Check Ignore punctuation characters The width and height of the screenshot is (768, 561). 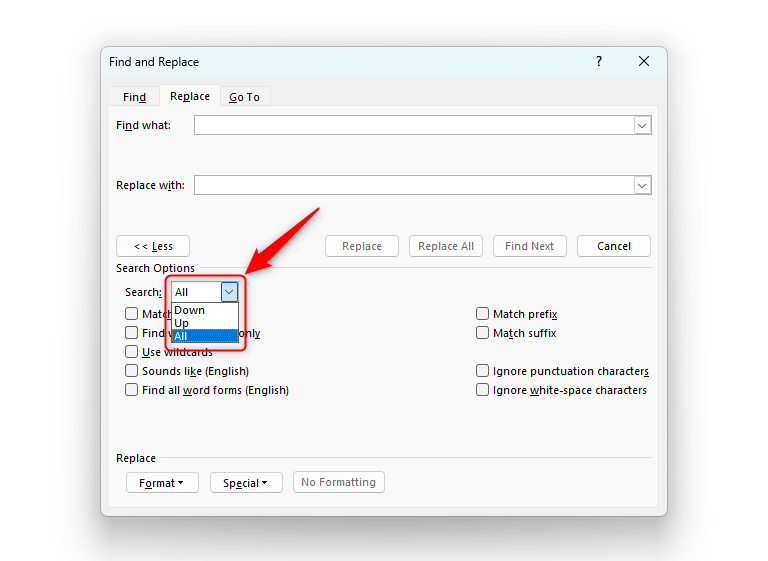pyautogui.click(x=482, y=371)
